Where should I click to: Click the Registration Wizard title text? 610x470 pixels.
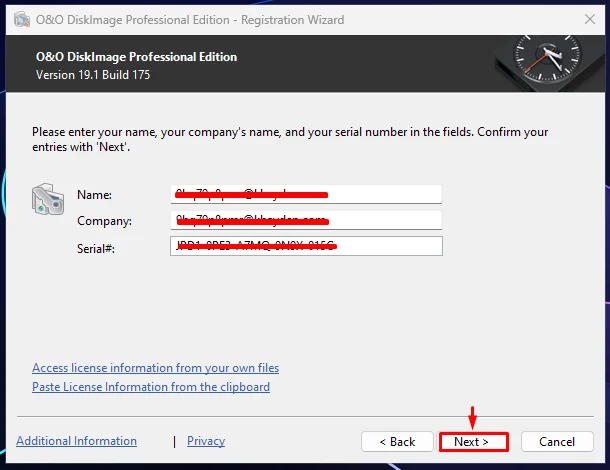[293, 19]
